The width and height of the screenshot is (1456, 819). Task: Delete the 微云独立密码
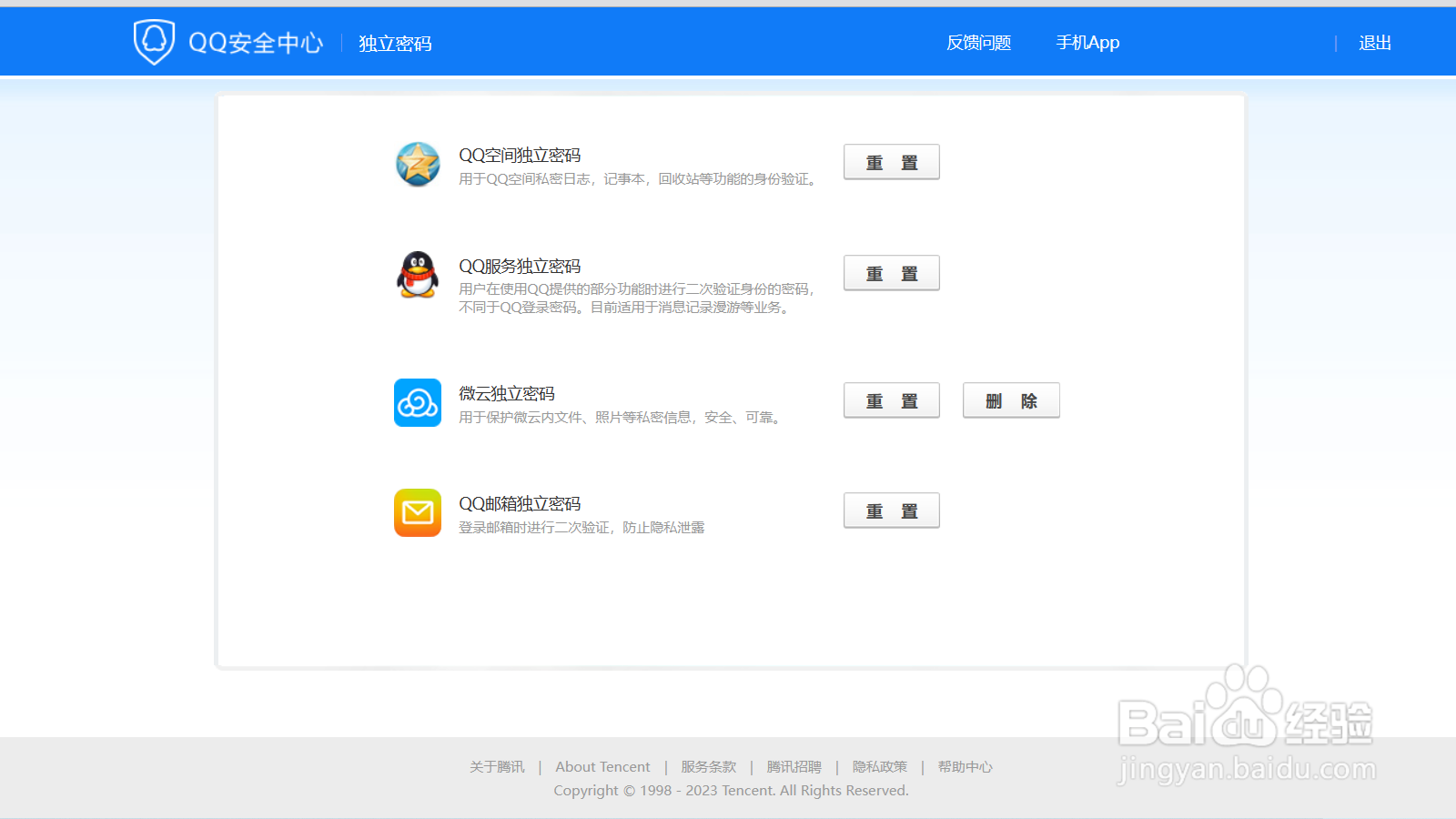click(1011, 400)
